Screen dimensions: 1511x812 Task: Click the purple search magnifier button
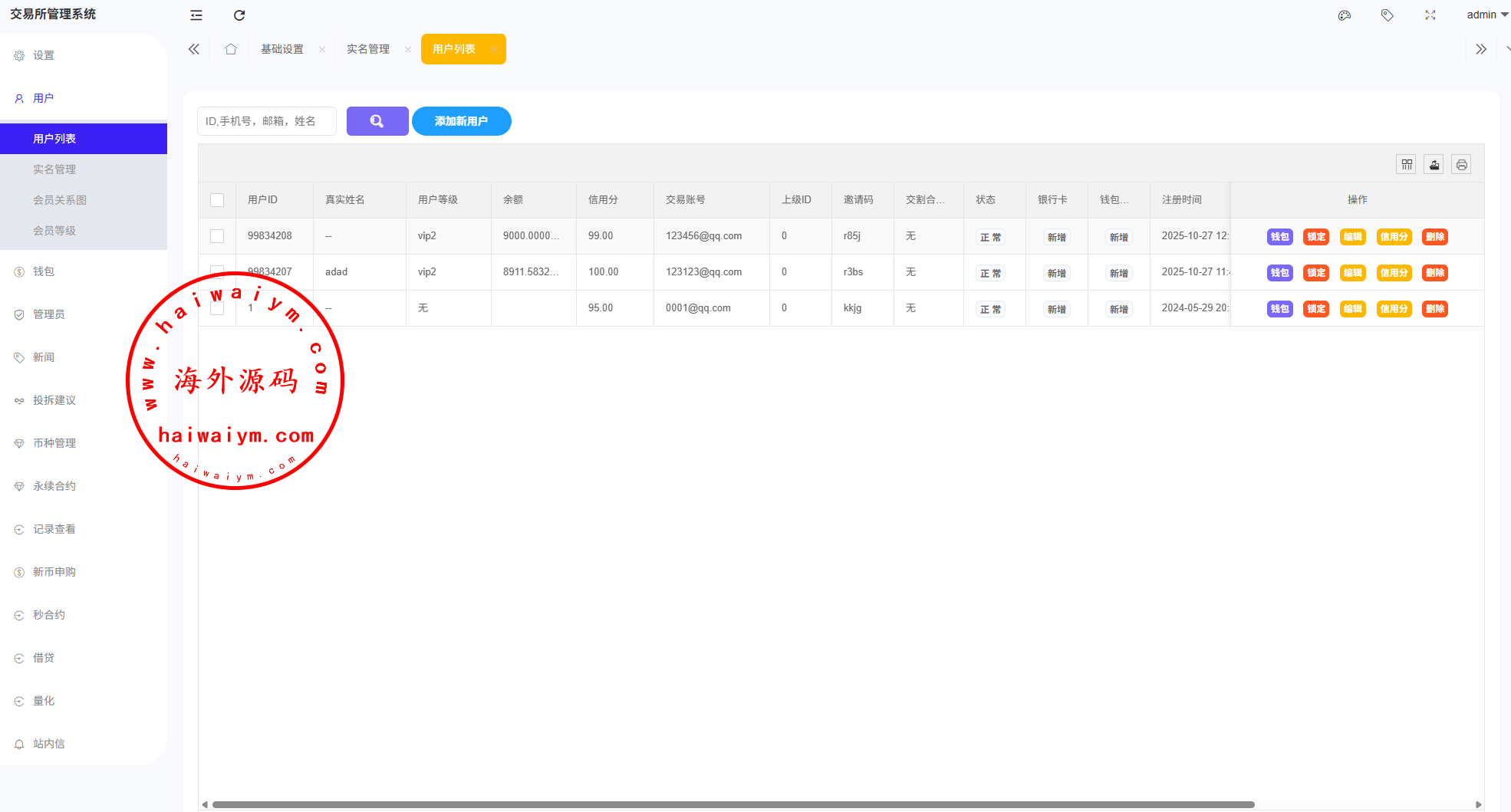(377, 121)
